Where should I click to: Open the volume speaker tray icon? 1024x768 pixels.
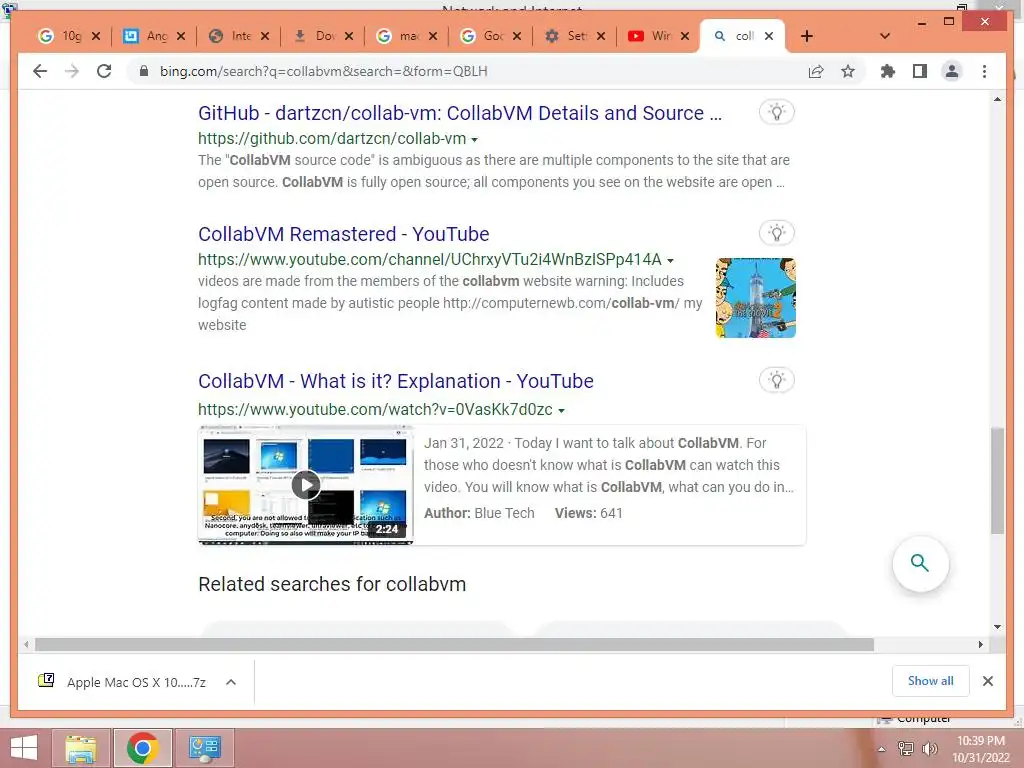click(x=930, y=749)
